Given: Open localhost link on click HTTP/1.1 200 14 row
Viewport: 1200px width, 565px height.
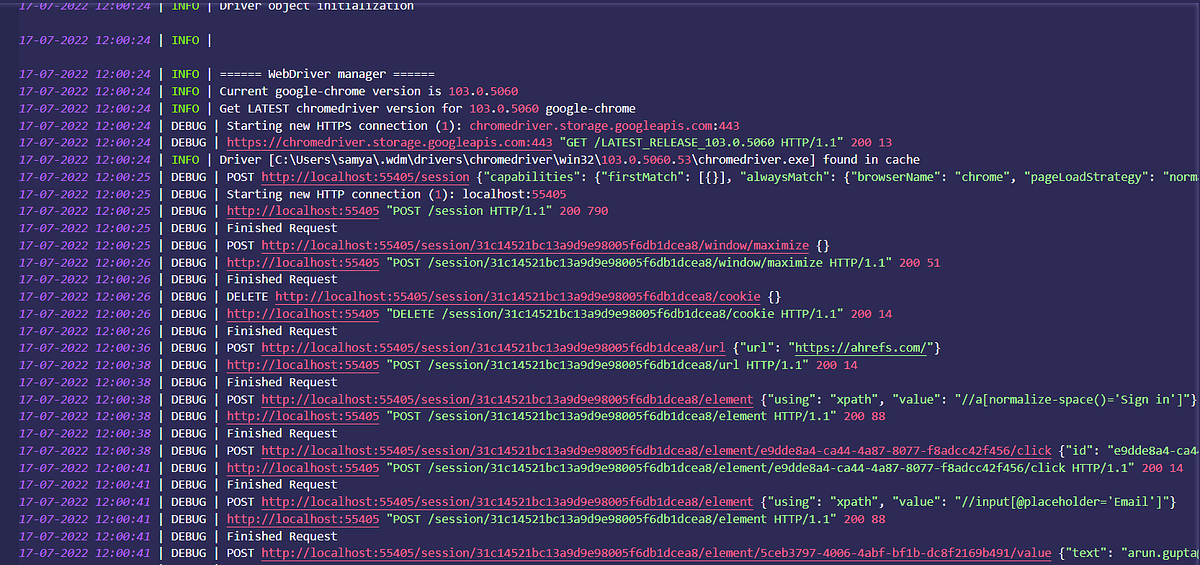Looking at the screenshot, I should coord(303,467).
